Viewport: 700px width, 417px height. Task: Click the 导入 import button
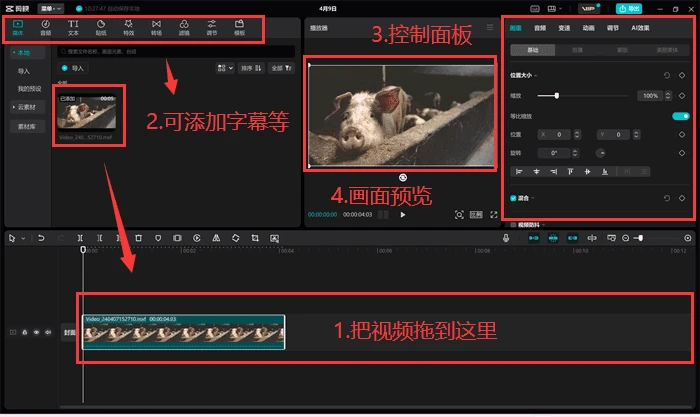click(73, 68)
